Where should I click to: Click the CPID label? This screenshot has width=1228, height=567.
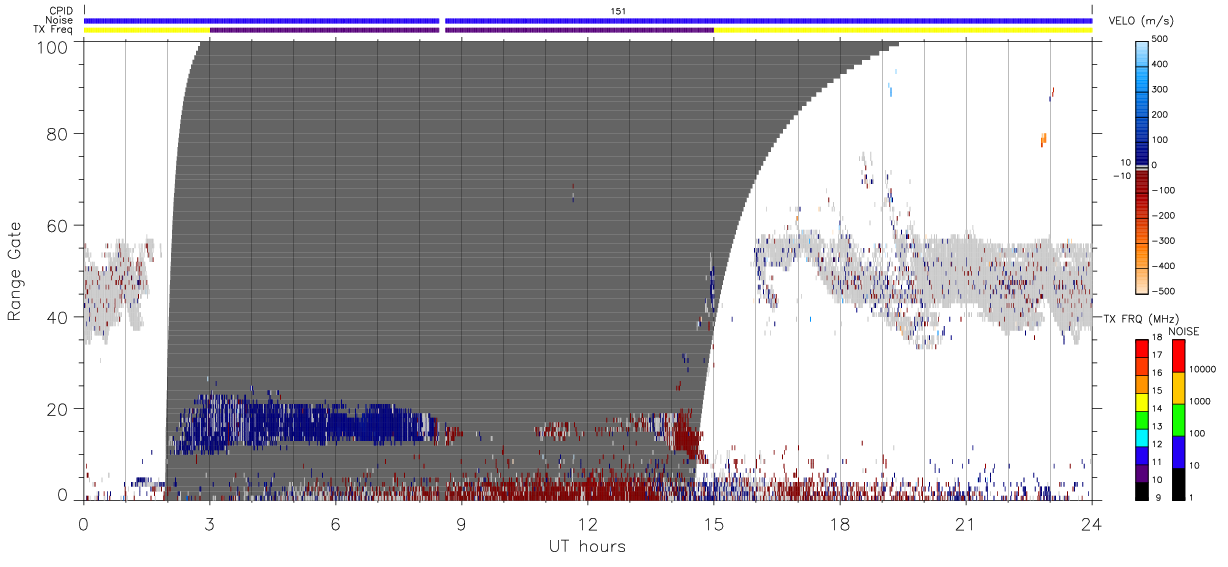coord(61,11)
